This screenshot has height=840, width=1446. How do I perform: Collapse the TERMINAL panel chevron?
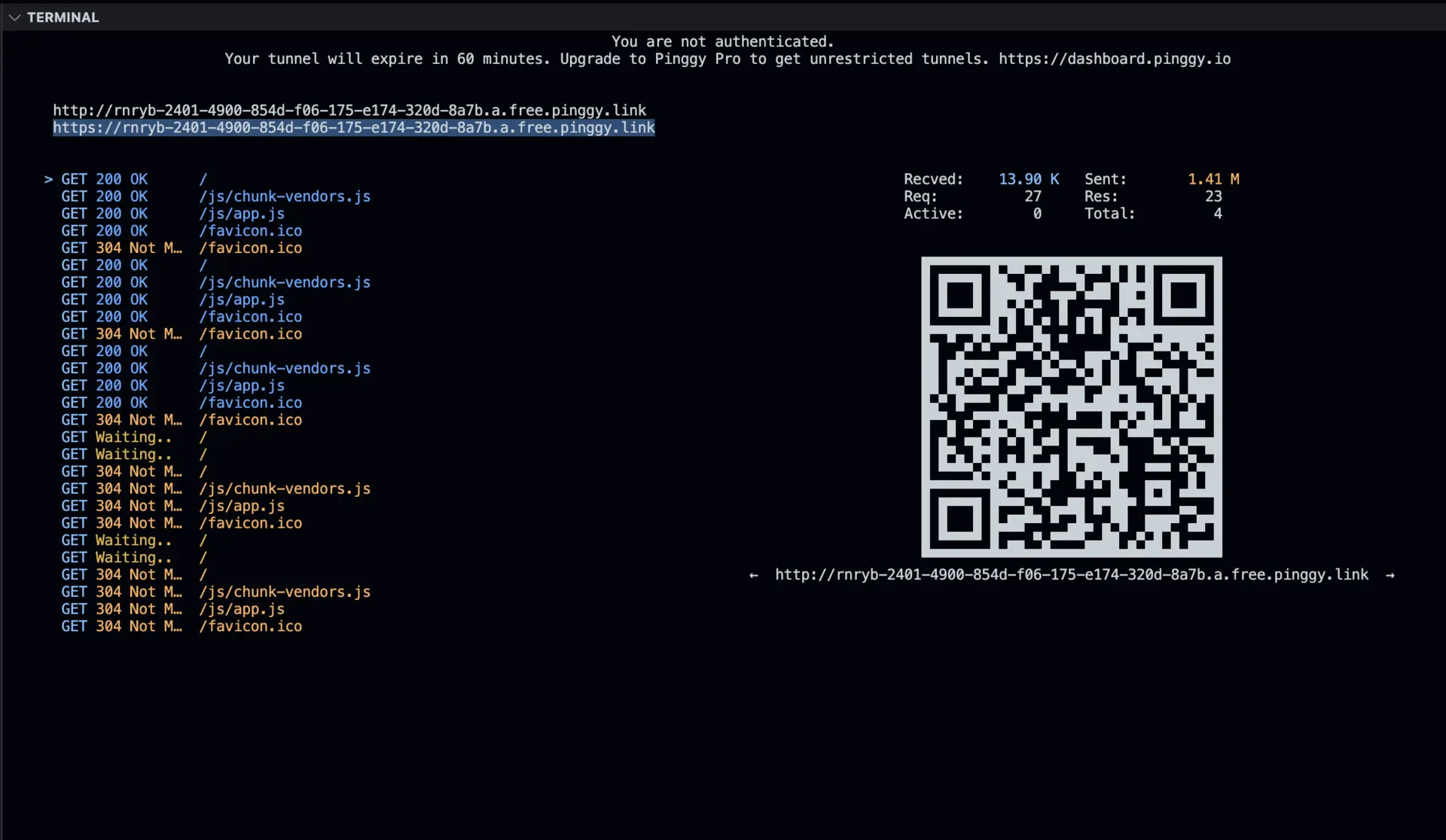(x=14, y=17)
